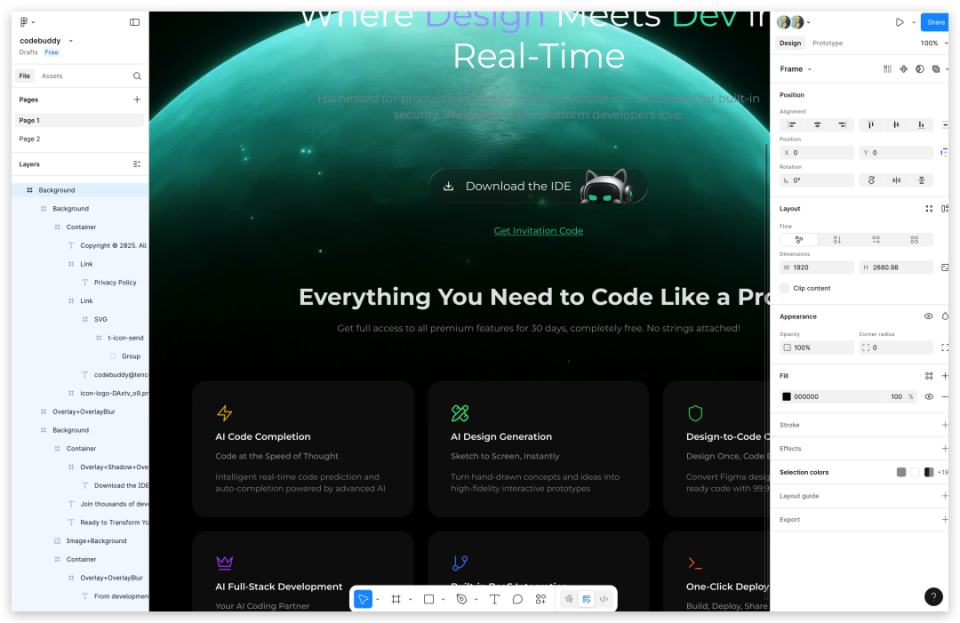Add an Effect with its plus button
The width and height of the screenshot is (960, 623).
945,449
